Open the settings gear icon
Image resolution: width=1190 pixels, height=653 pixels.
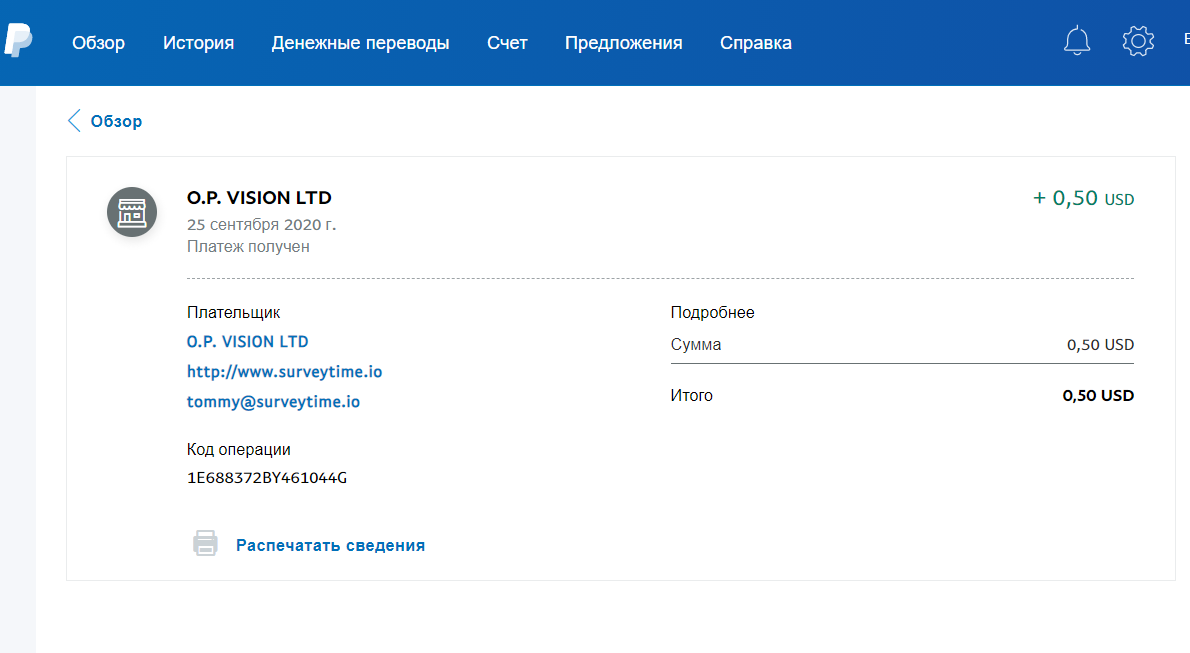[x=1138, y=41]
